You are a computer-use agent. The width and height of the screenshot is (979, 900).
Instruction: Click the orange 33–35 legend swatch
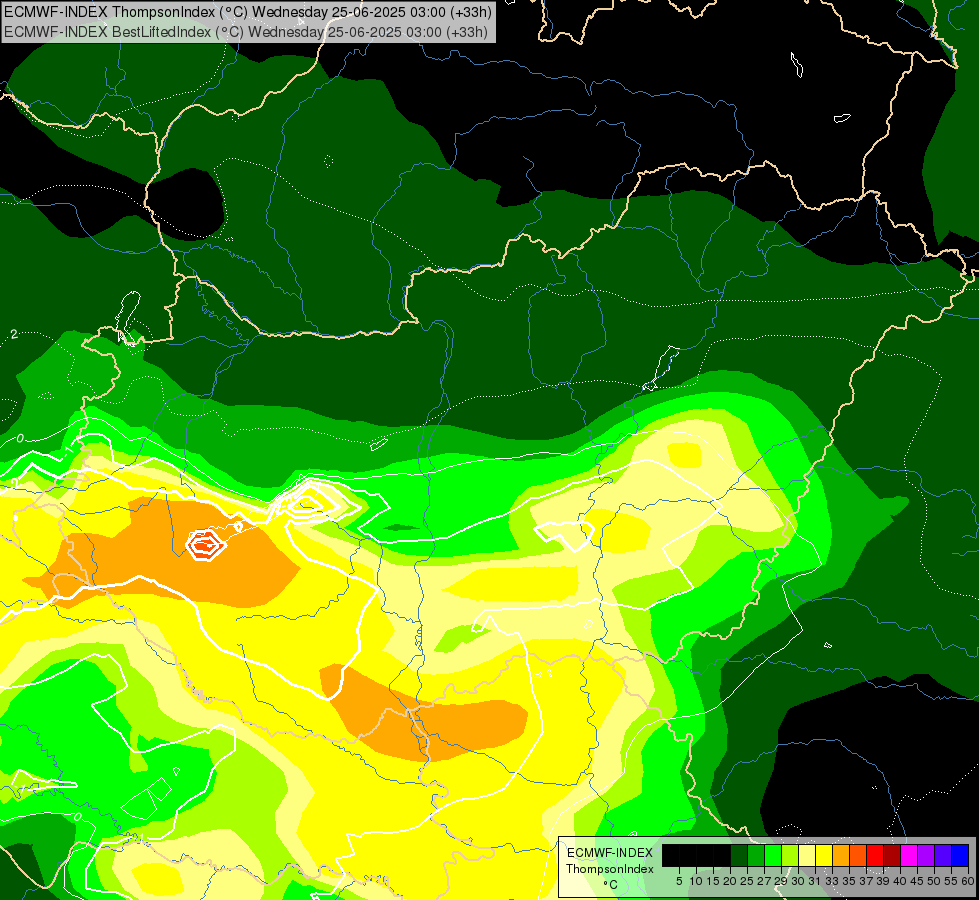(841, 855)
